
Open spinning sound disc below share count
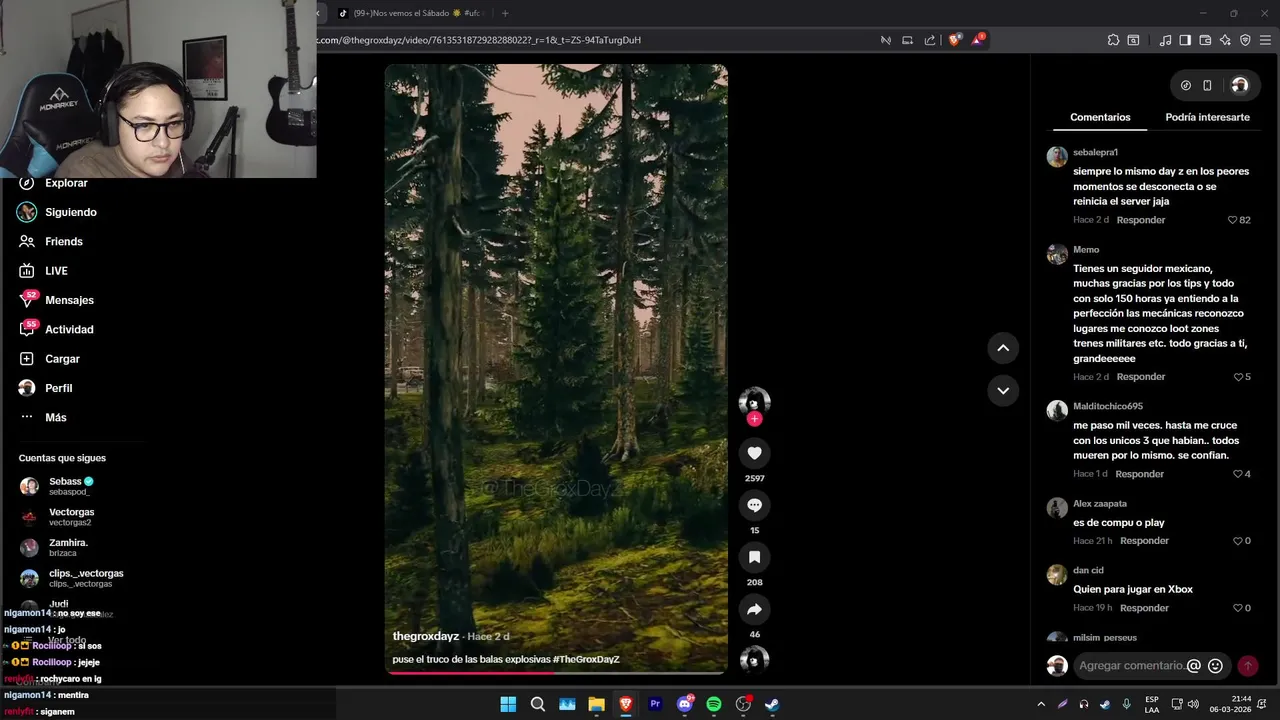[754, 660]
